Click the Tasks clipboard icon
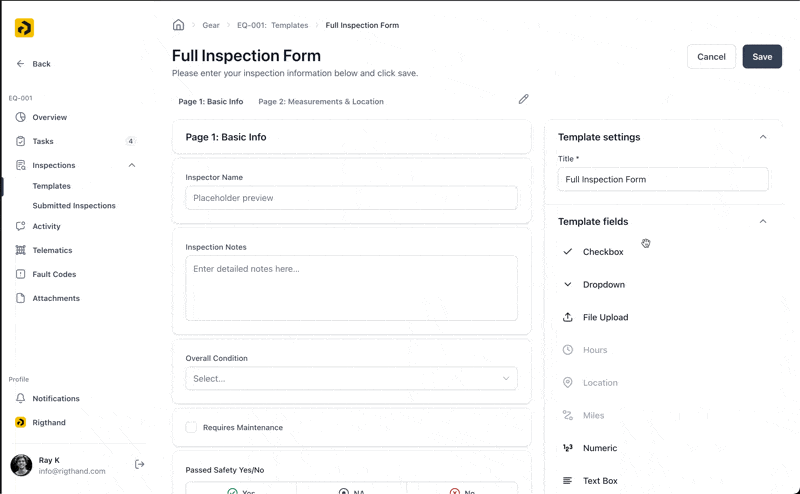The width and height of the screenshot is (800, 494). pos(20,141)
